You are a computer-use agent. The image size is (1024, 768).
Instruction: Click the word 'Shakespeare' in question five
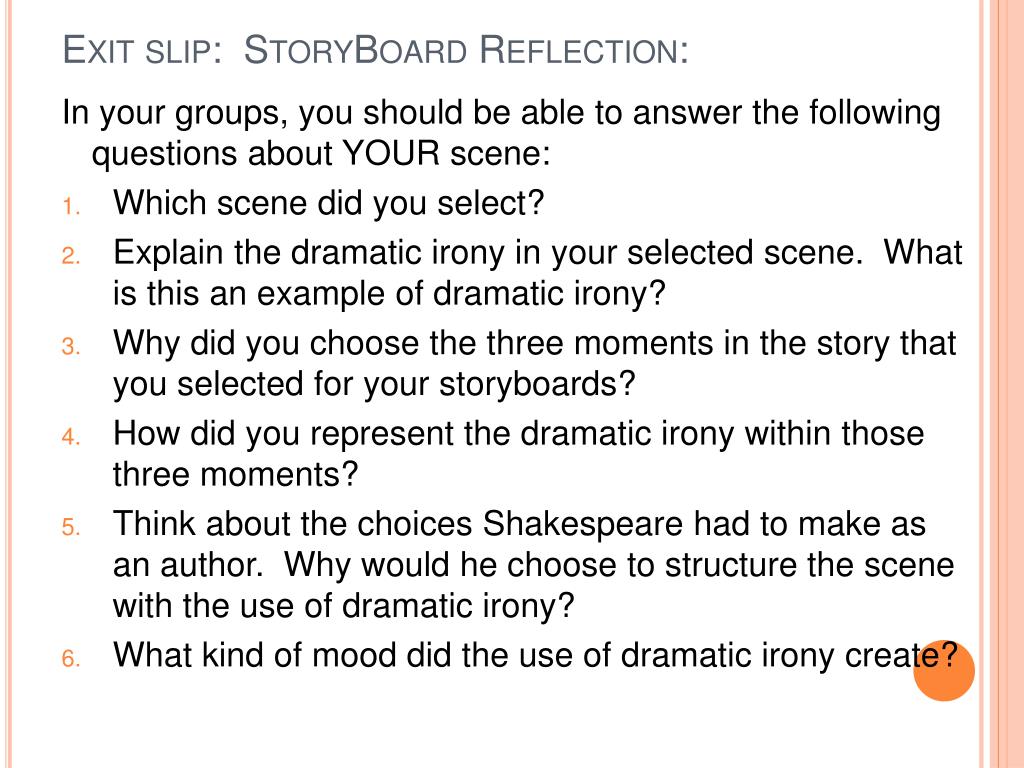(x=583, y=524)
